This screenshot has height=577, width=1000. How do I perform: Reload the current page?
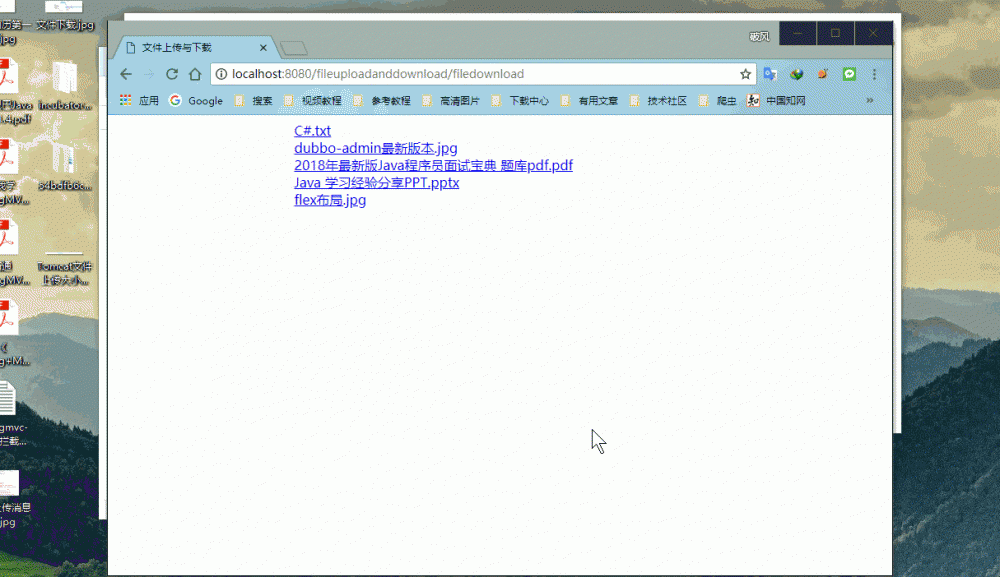tap(171, 73)
